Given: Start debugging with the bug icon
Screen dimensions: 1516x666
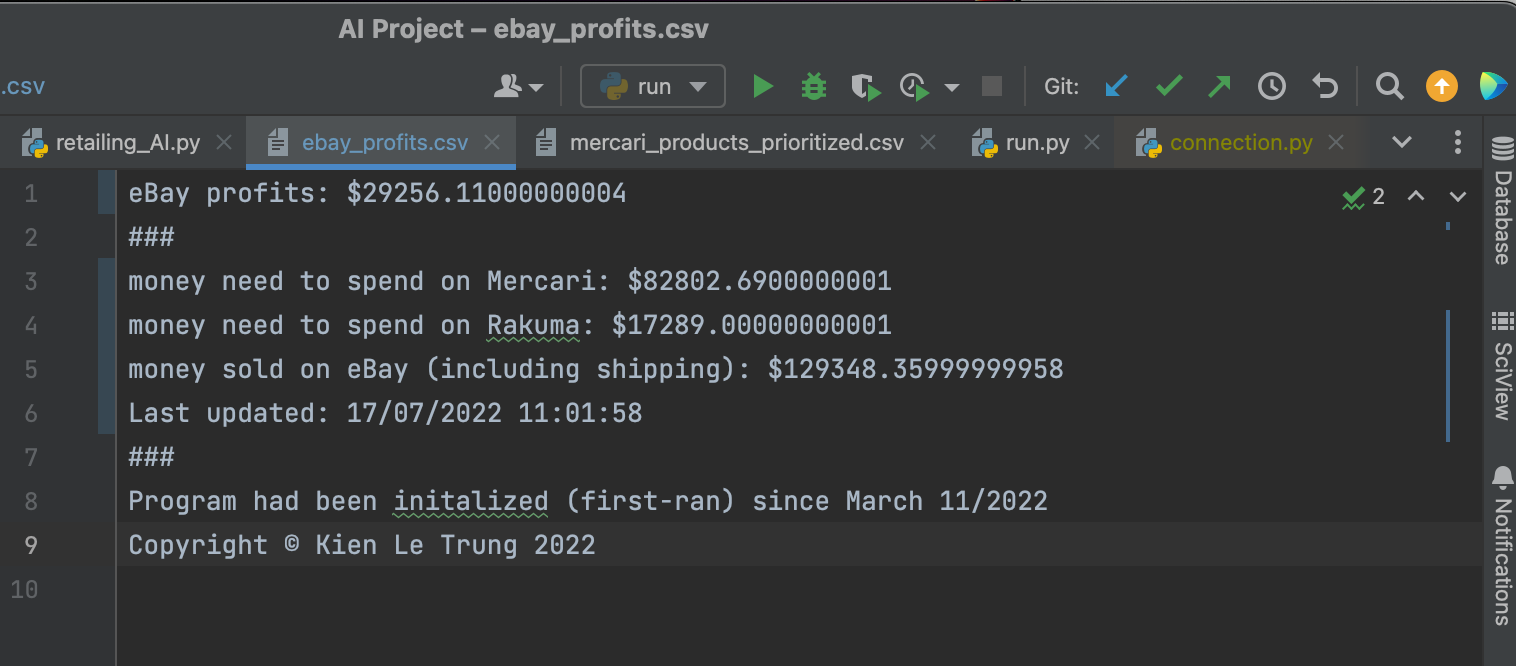Looking at the screenshot, I should [x=814, y=87].
